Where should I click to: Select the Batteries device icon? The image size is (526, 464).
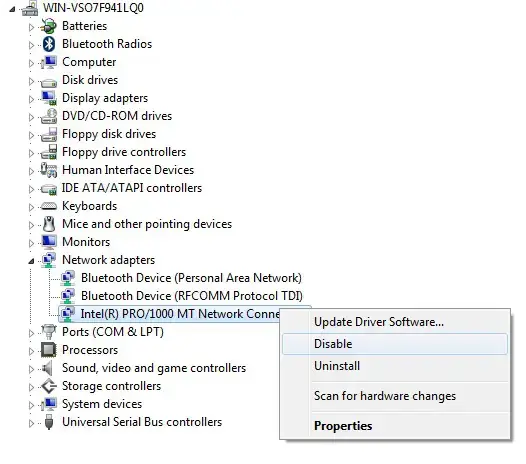tap(49, 26)
